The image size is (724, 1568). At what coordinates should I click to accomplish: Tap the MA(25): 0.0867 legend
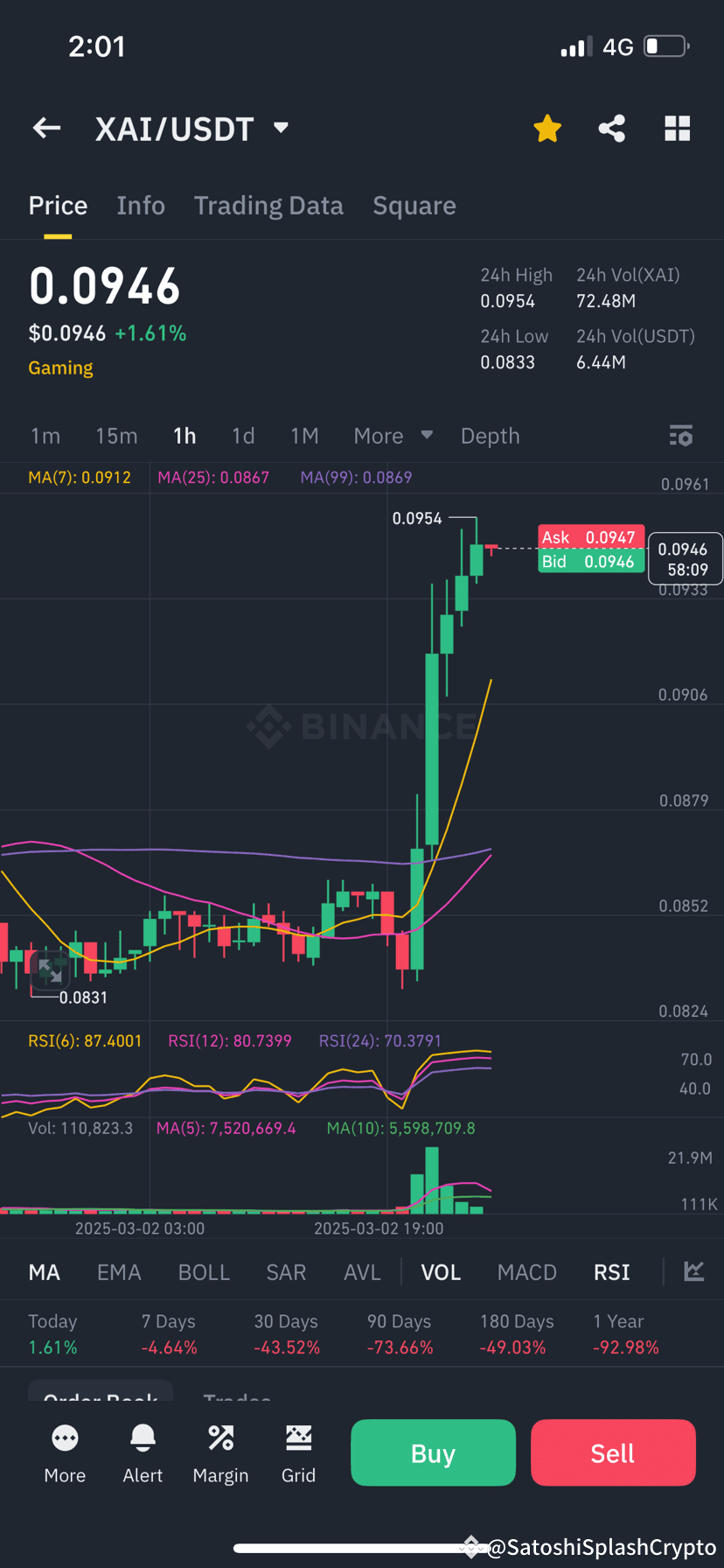(213, 477)
